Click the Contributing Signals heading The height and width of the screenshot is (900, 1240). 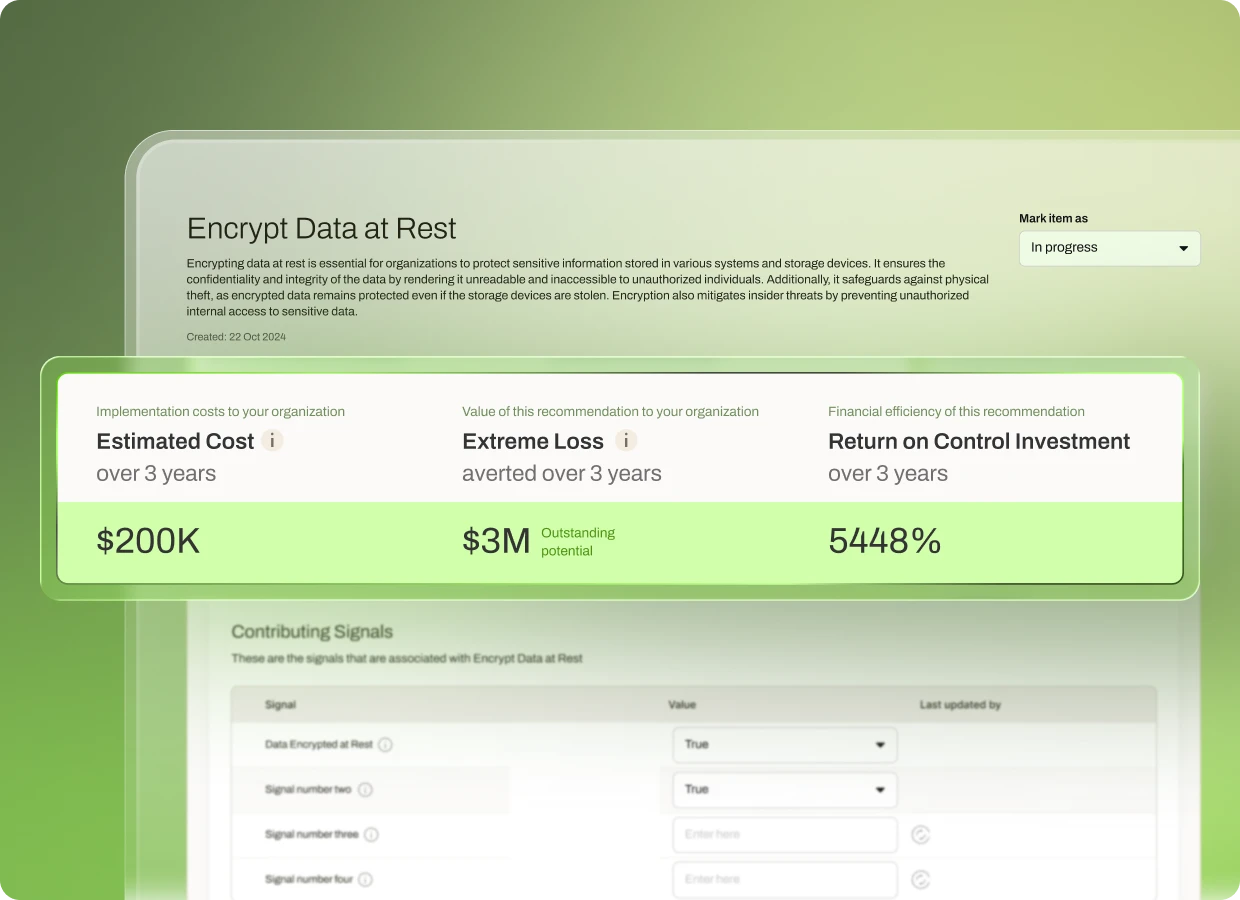coord(312,632)
